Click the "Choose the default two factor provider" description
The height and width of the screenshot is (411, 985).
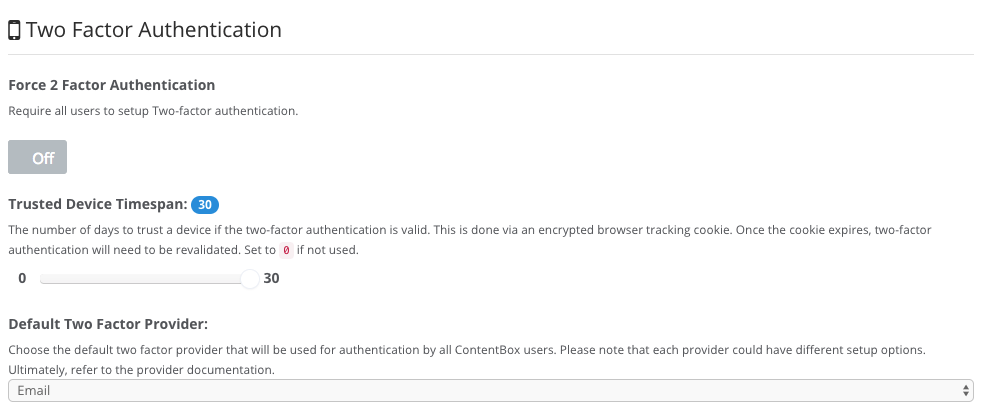pos(468,350)
